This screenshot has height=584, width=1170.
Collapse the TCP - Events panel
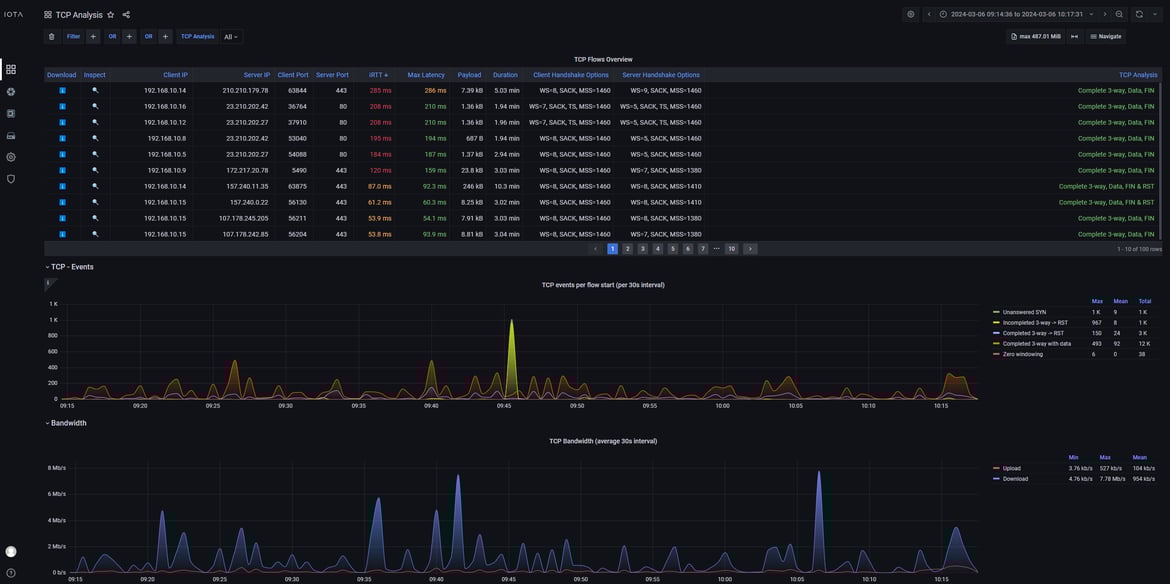(47, 265)
